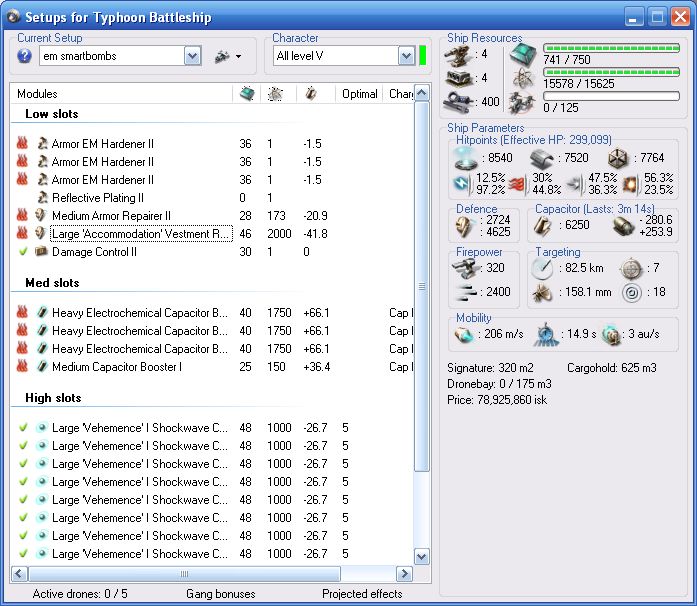Click the CPU usage bar 741 / 750

pos(611,48)
